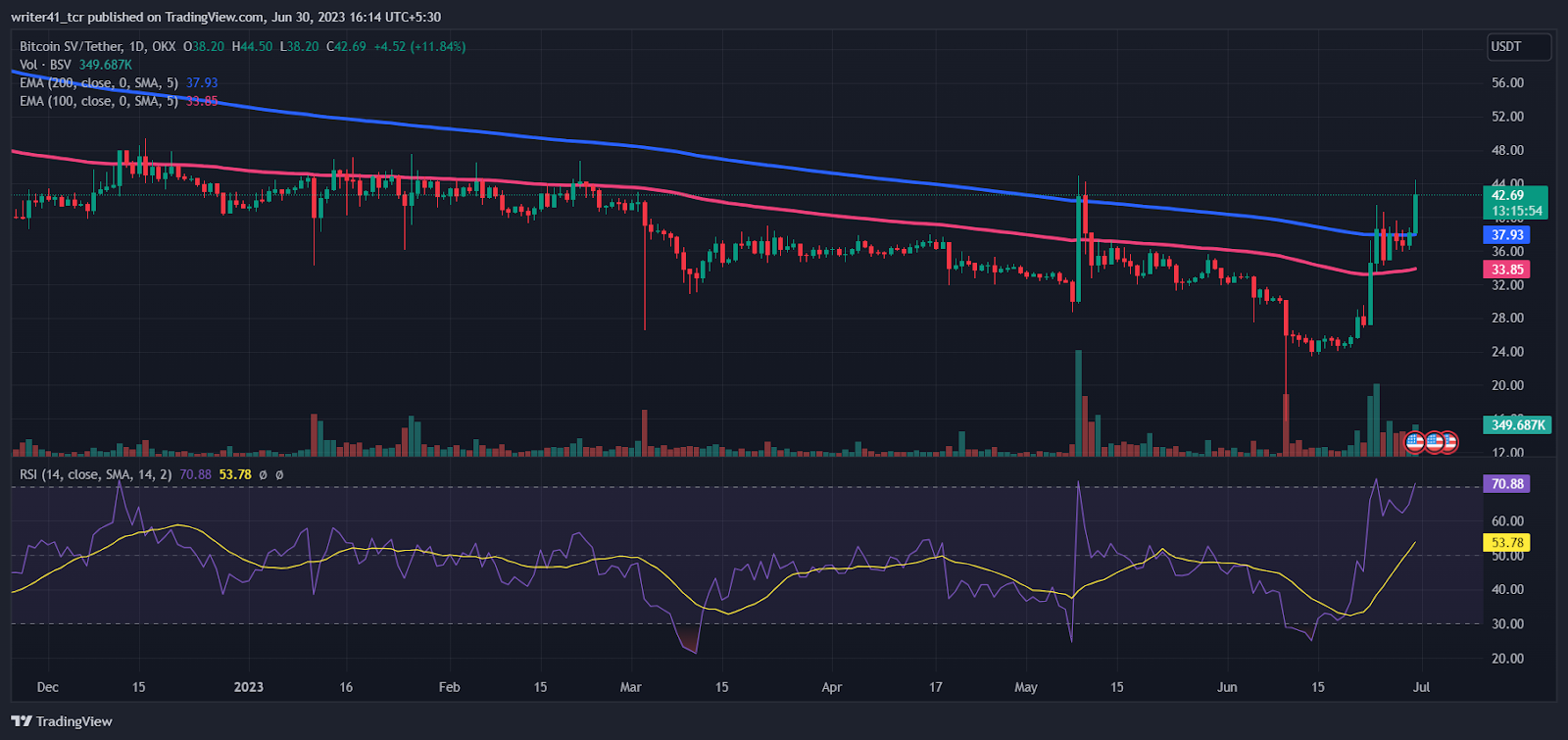
Task: Click the 13:15:54 bar countdown timer
Action: 1516,211
